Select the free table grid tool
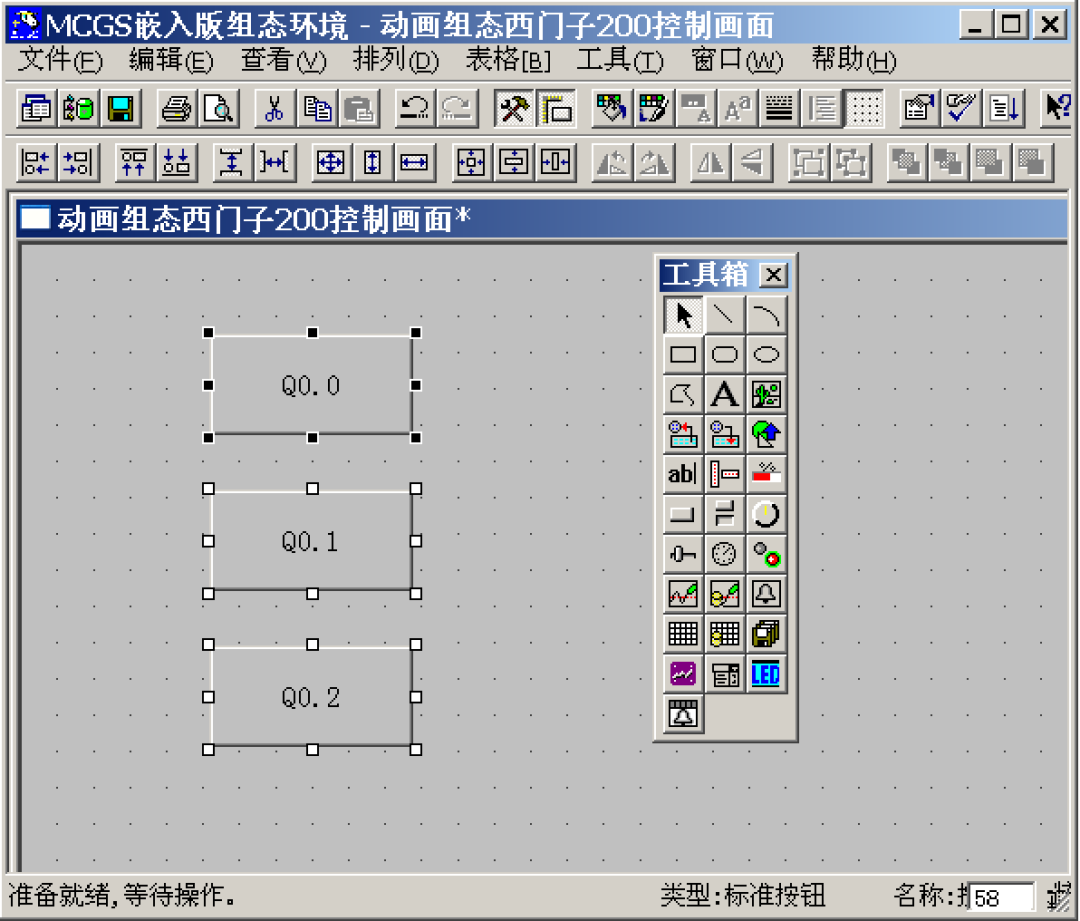 click(683, 634)
